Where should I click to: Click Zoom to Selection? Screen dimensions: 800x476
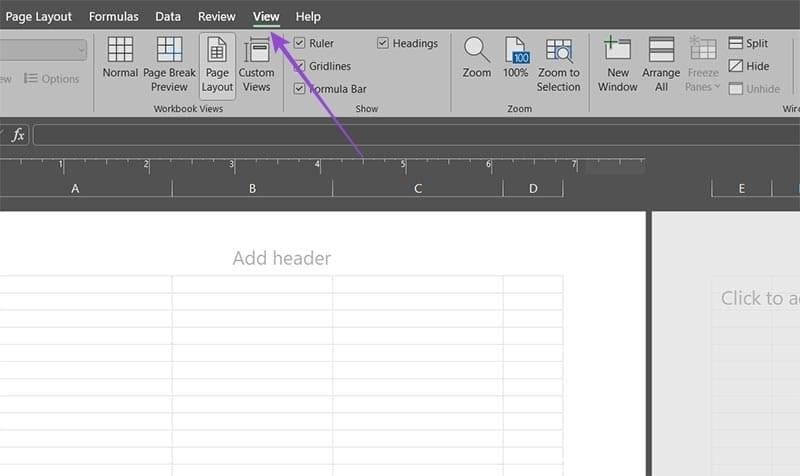point(558,63)
